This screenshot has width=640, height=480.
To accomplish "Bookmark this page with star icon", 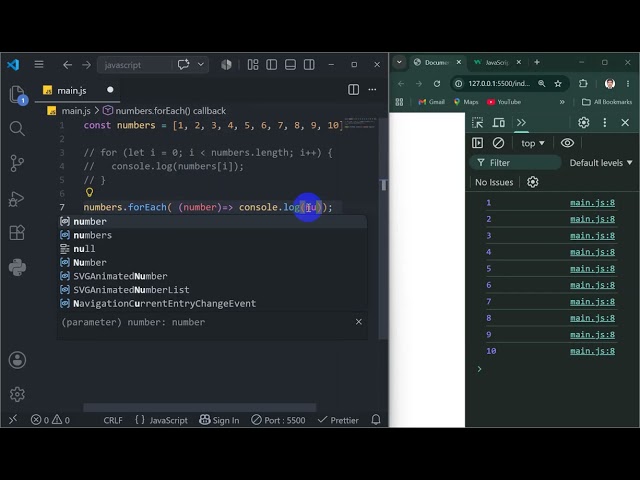I will pyautogui.click(x=558, y=84).
